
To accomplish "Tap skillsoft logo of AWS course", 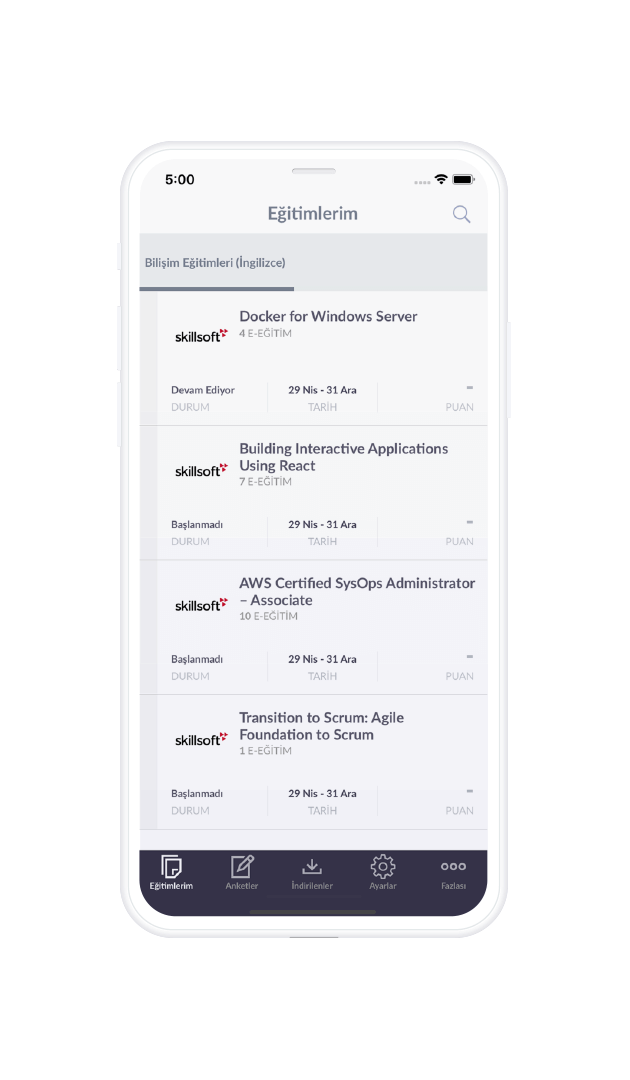I will point(201,605).
